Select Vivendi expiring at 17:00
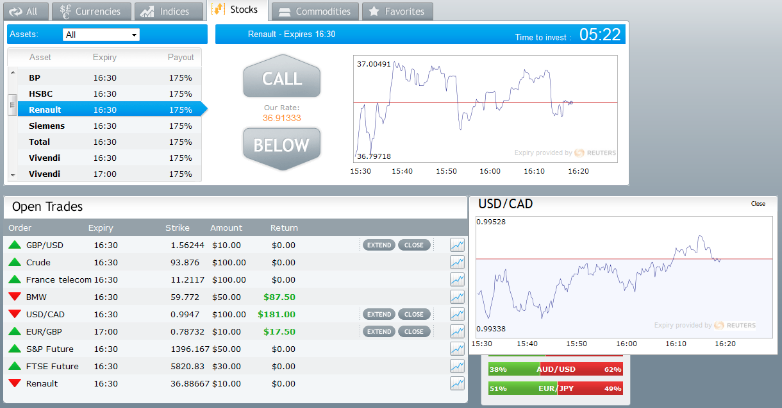782x408 pixels. [x=109, y=174]
